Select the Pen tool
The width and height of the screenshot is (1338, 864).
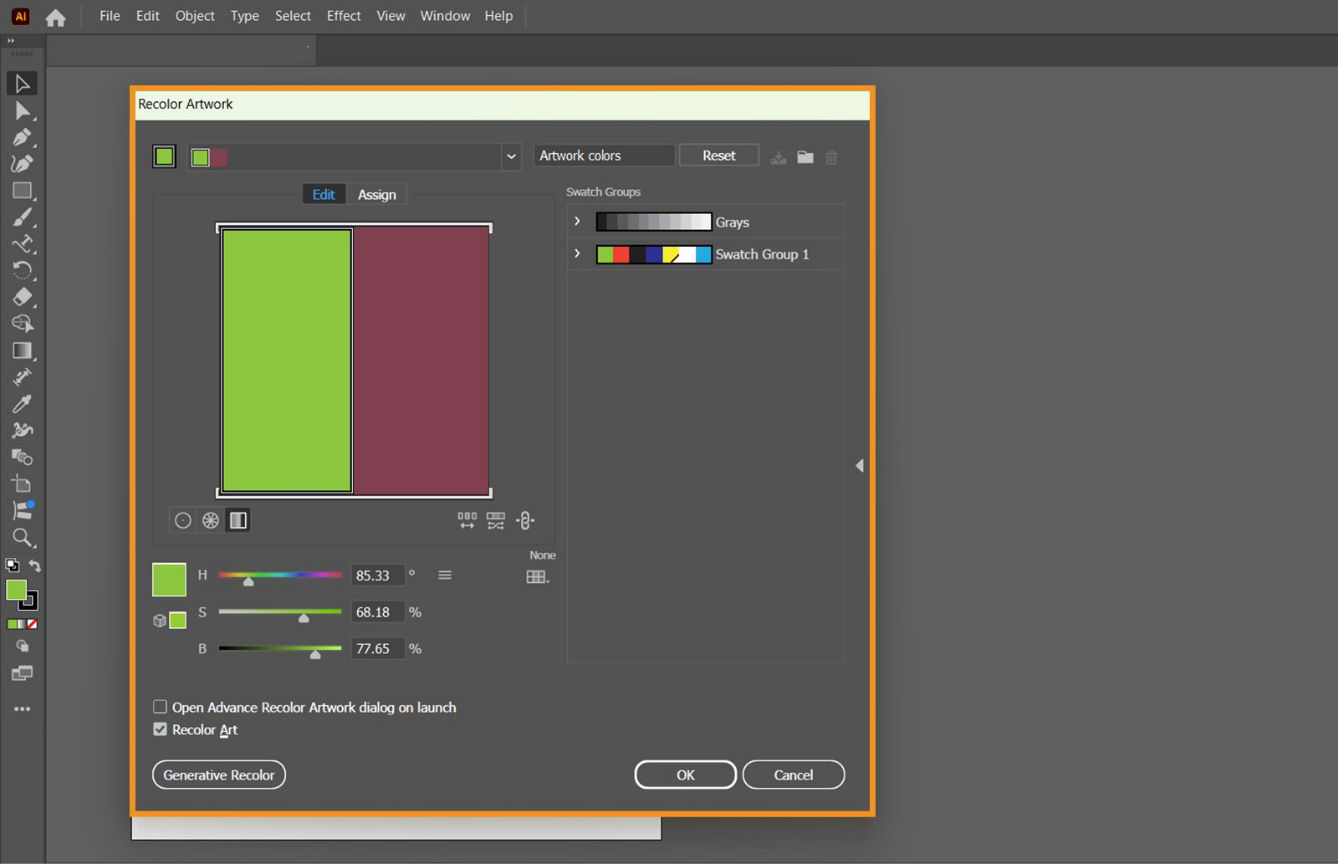[22, 137]
